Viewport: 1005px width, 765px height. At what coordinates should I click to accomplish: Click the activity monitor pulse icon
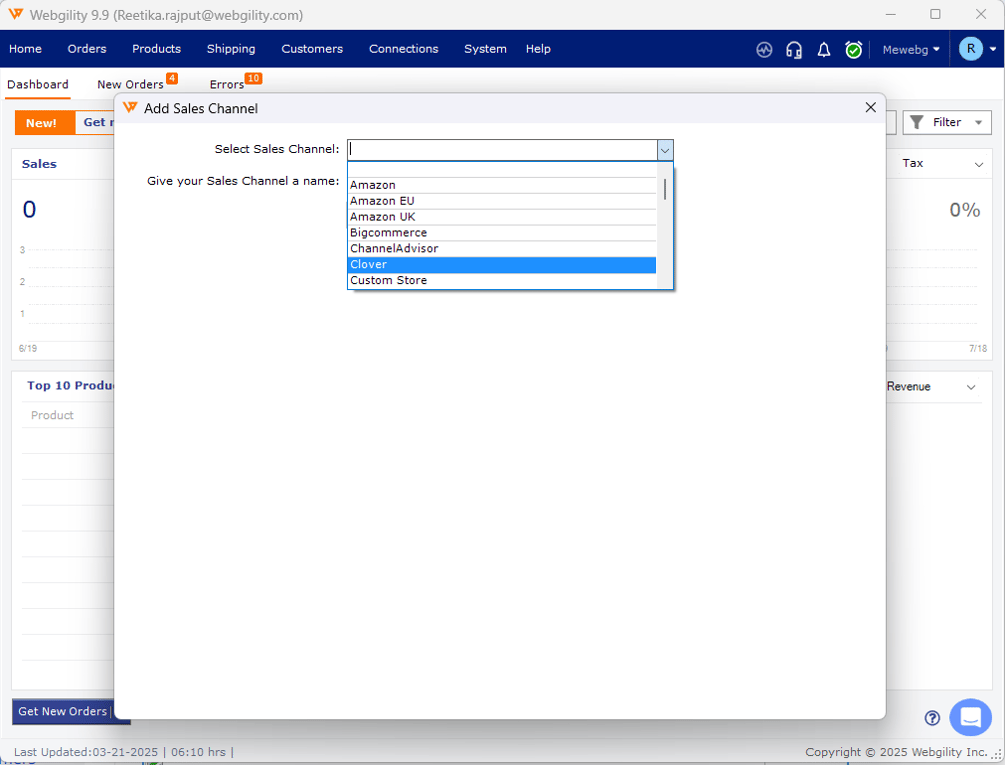tap(764, 49)
